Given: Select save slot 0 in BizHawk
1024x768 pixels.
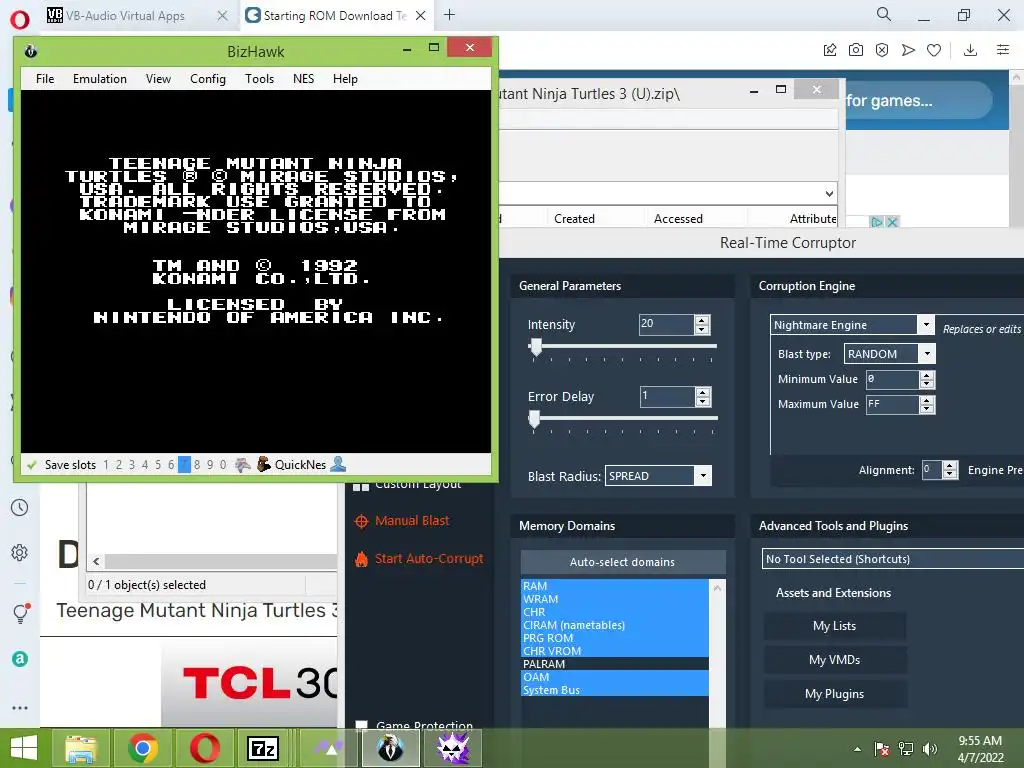Looking at the screenshot, I should point(223,465).
